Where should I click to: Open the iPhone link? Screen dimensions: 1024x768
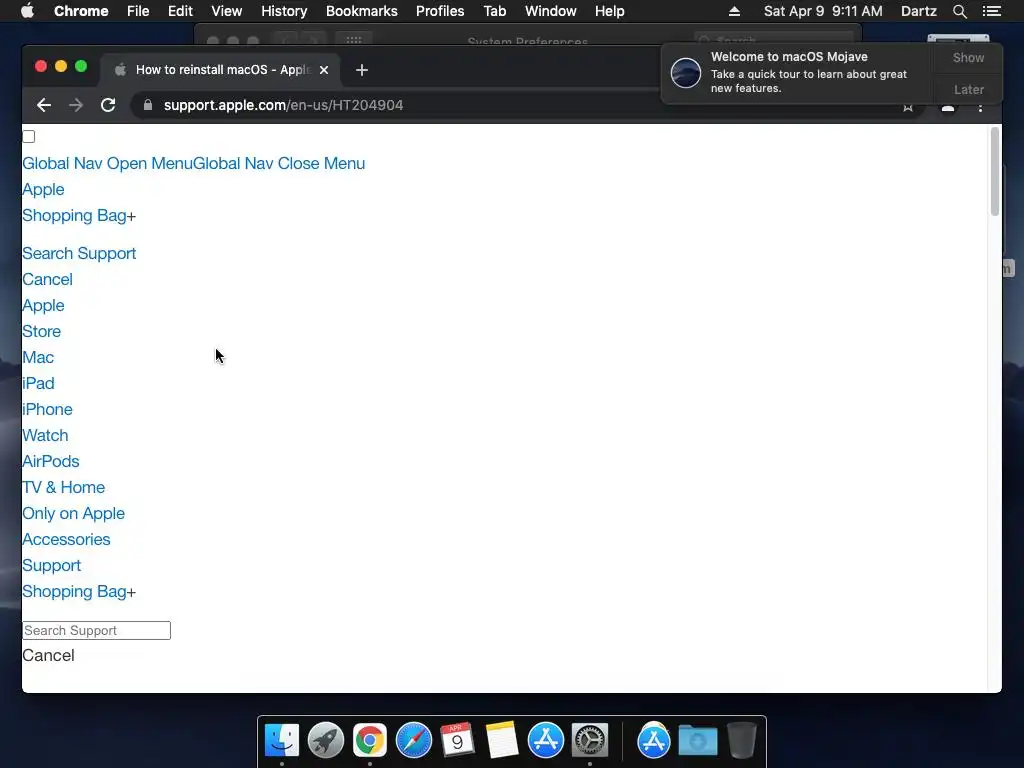point(47,409)
